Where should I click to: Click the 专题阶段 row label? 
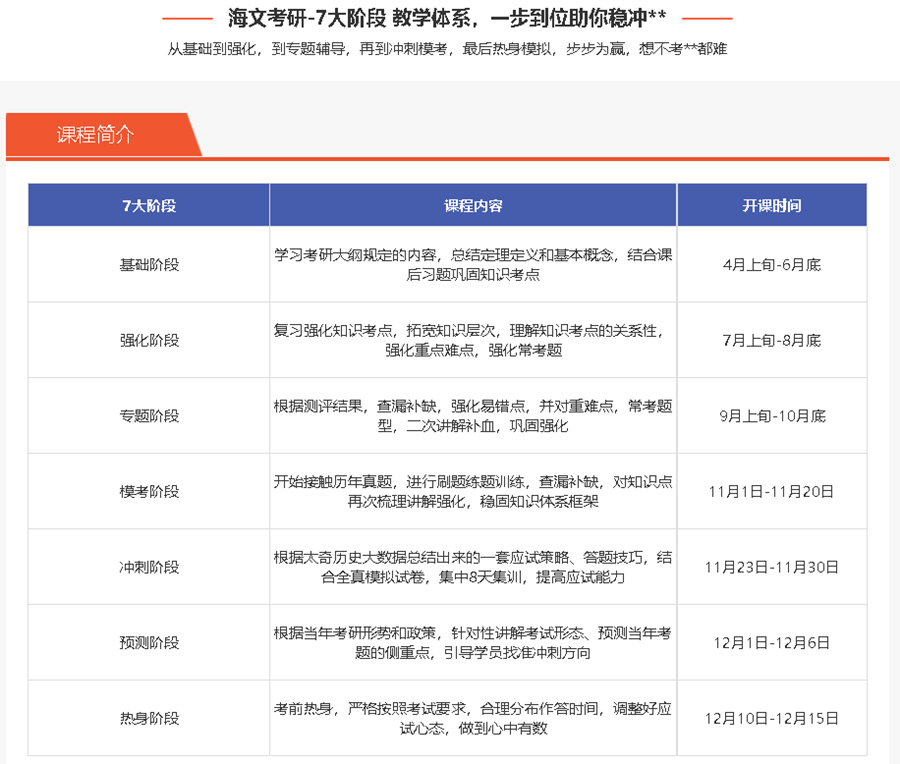pyautogui.click(x=147, y=415)
